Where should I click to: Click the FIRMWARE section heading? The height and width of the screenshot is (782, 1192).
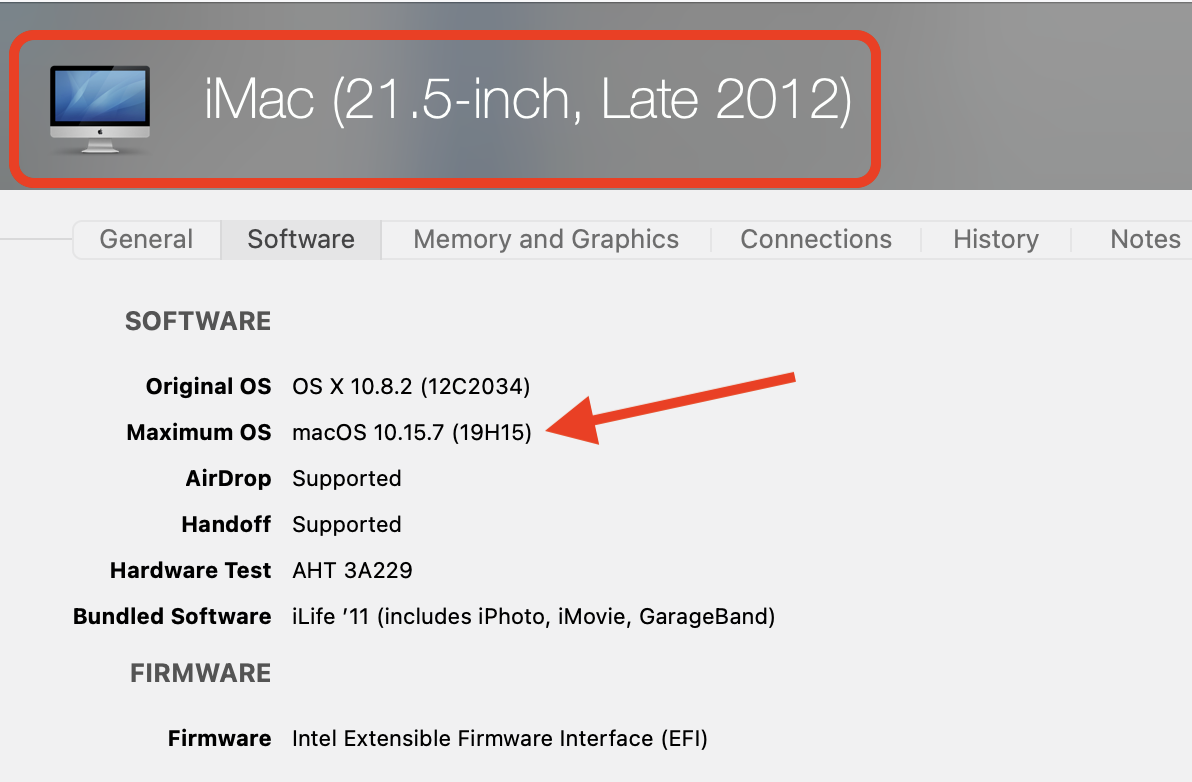pos(201,674)
